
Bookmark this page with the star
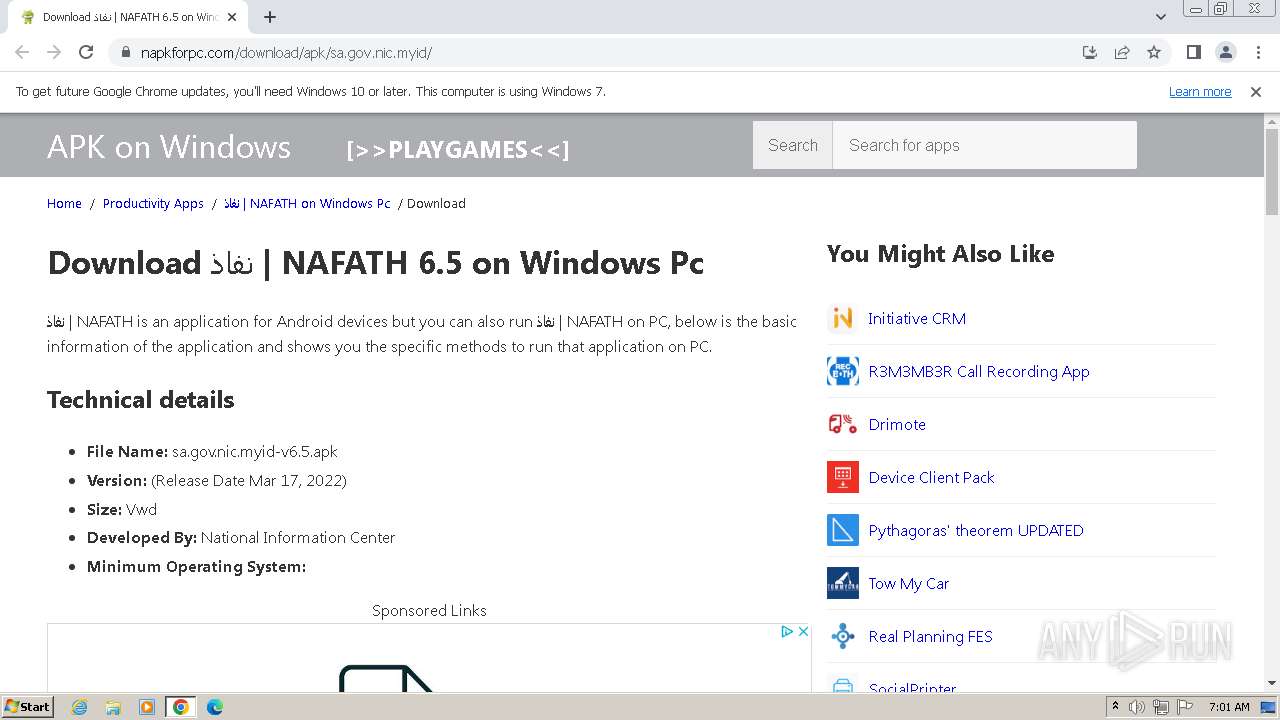pyautogui.click(x=1154, y=52)
